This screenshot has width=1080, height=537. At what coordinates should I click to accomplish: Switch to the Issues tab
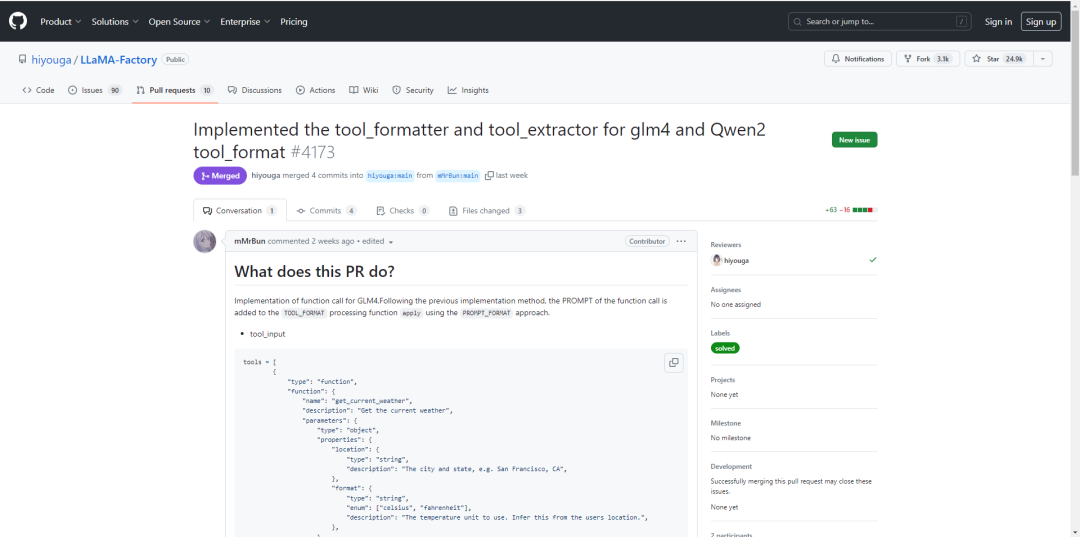click(x=95, y=90)
